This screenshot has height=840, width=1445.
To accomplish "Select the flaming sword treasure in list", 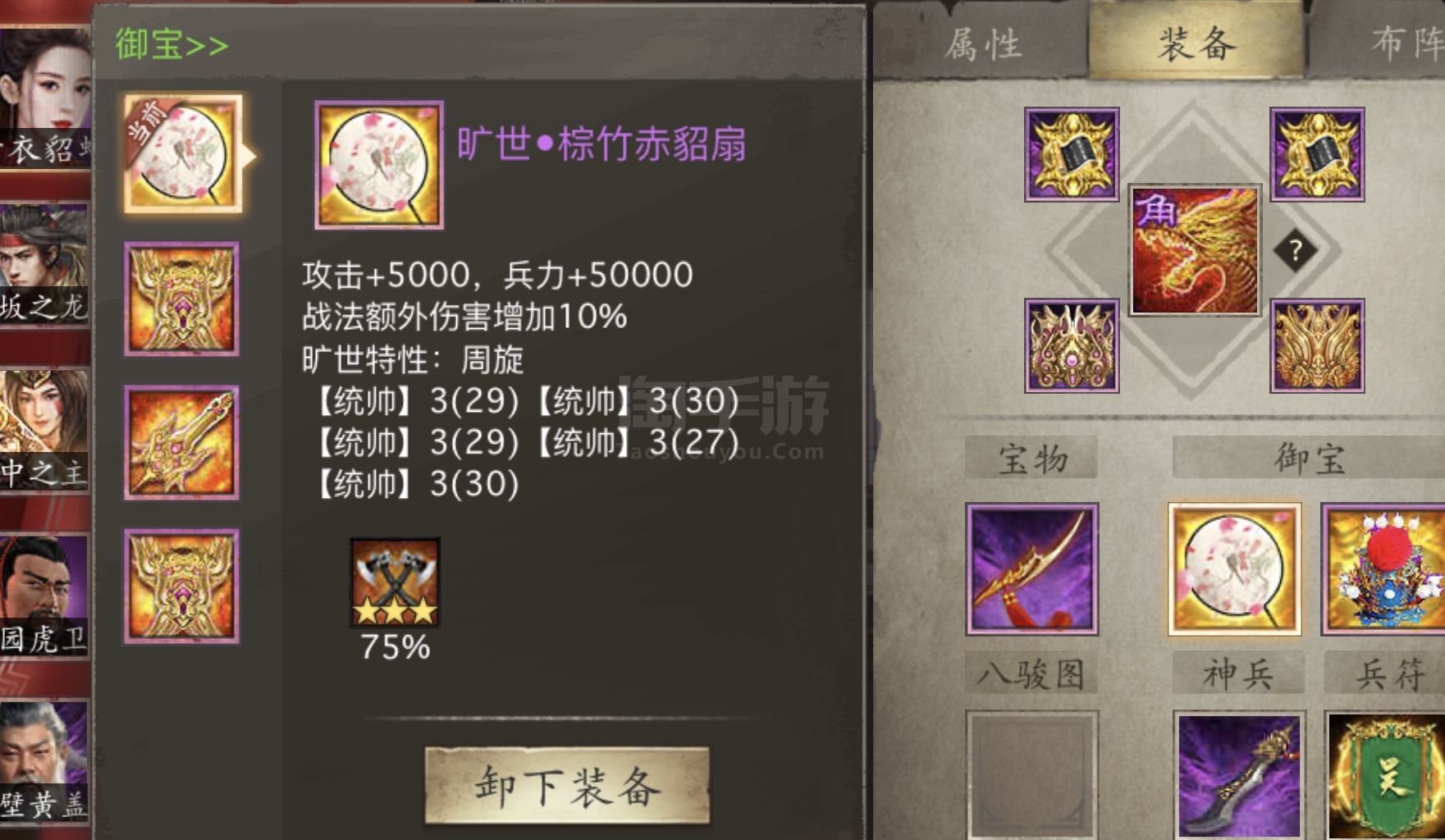I will pyautogui.click(x=181, y=442).
